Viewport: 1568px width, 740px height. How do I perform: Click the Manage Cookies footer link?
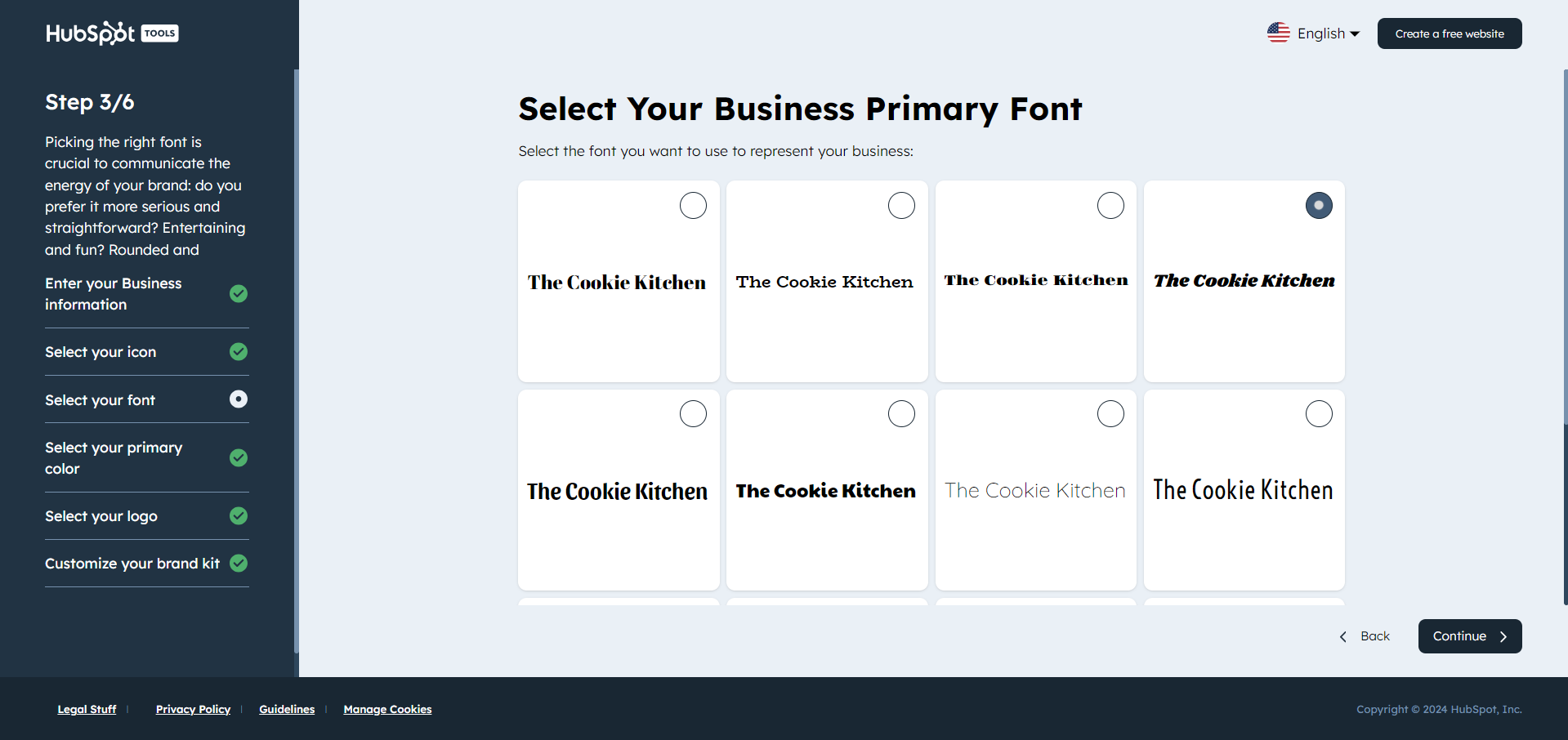[387, 709]
